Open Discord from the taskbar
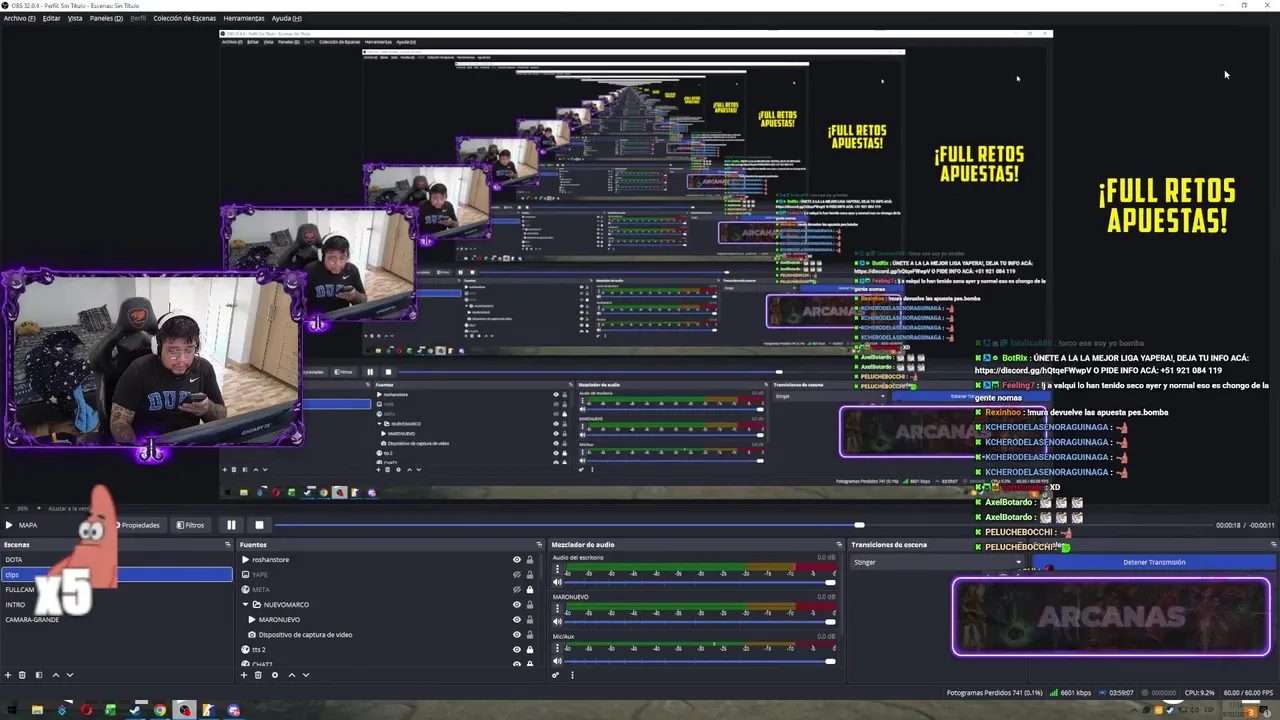Screen dimensions: 1280x720 pyautogui.click(x=234, y=711)
